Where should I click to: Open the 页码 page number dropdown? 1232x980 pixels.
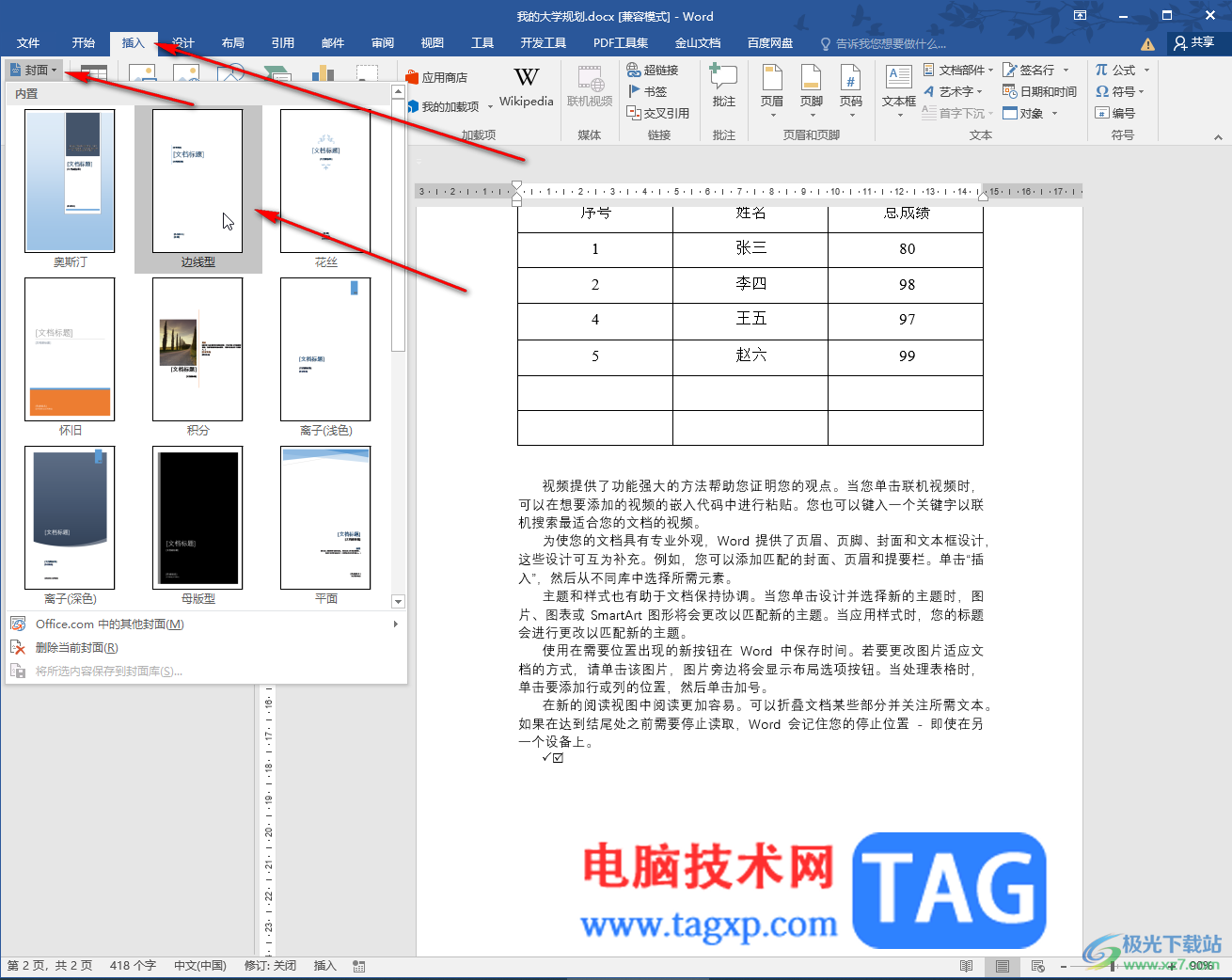(x=851, y=91)
